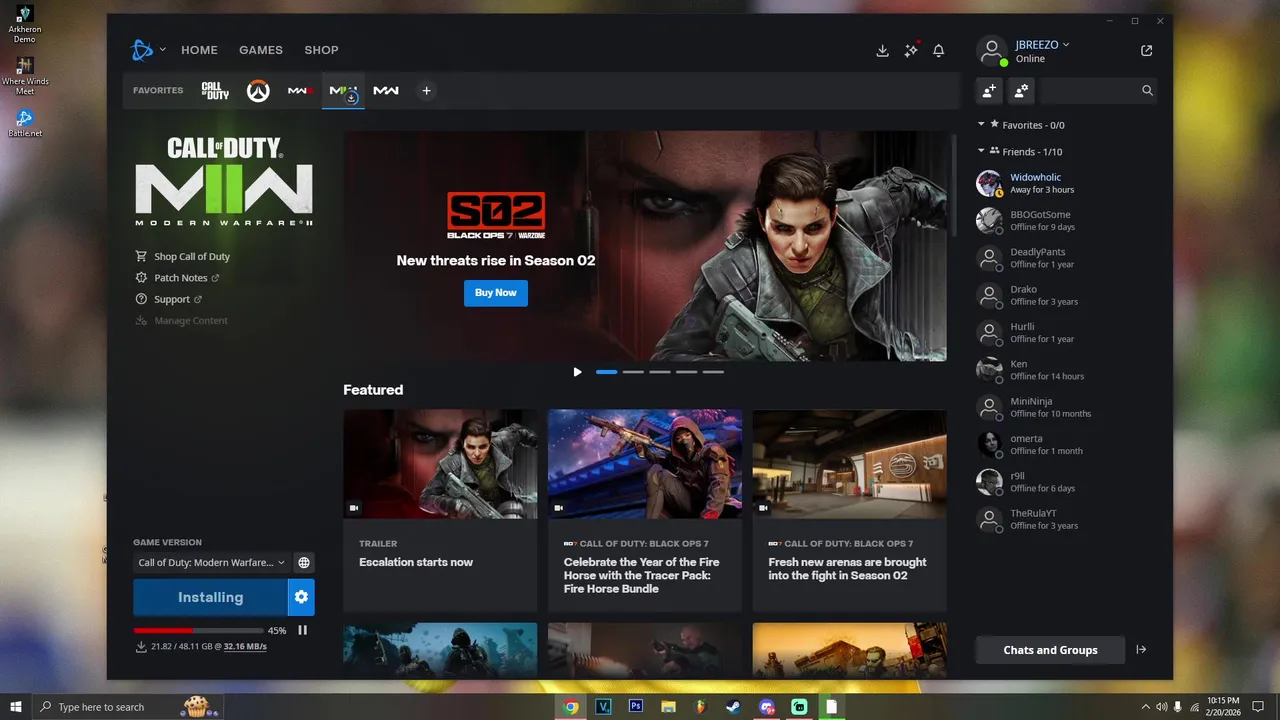Open Where Winds Meet desktop shortcut
Viewport: 1280px width, 720px height.
click(25, 76)
